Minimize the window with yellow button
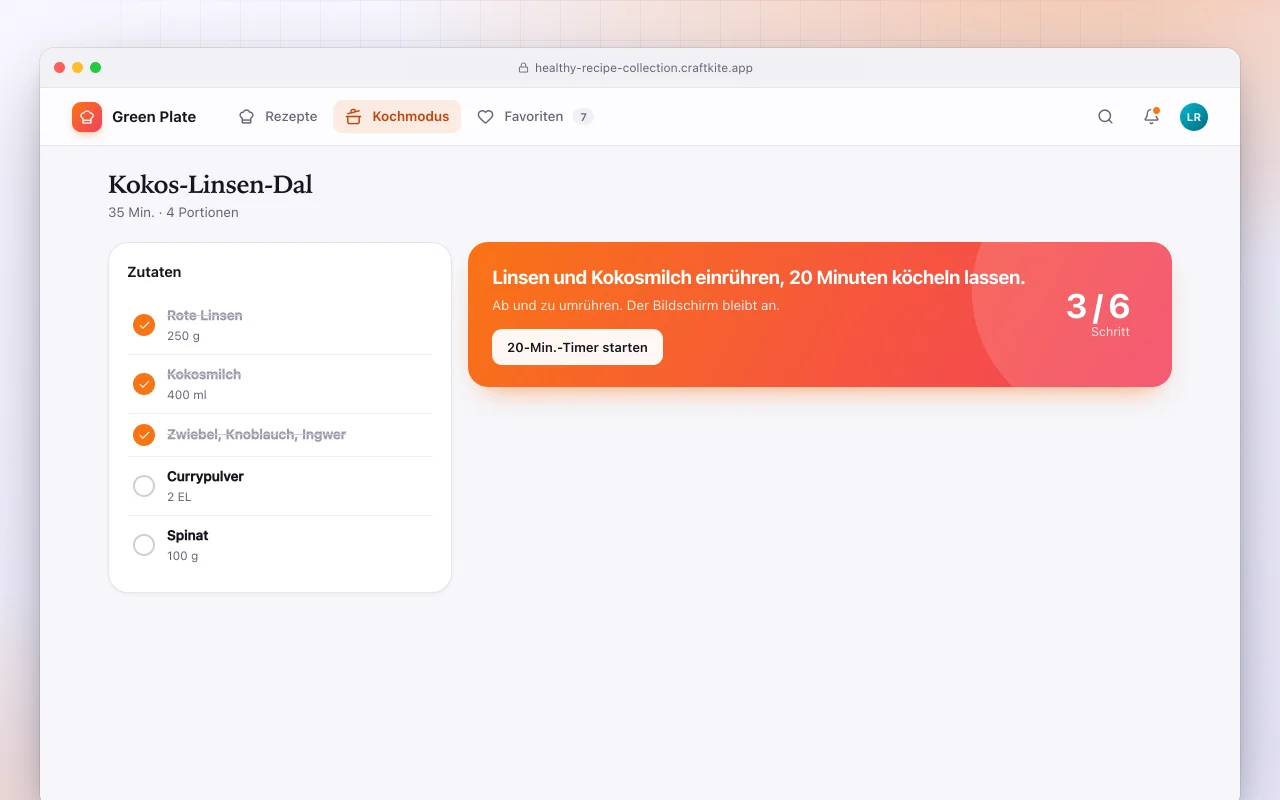This screenshot has height=800, width=1280. pos(78,68)
